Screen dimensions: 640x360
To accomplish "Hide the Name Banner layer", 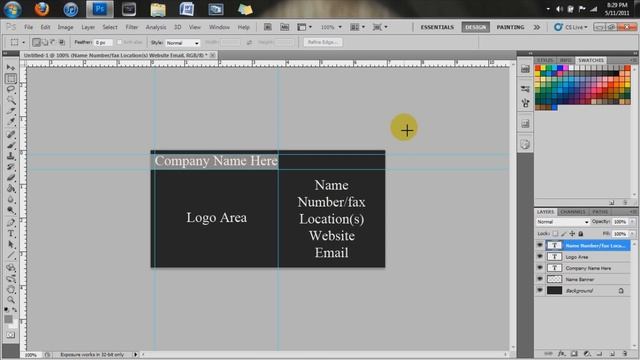I will tap(540, 279).
